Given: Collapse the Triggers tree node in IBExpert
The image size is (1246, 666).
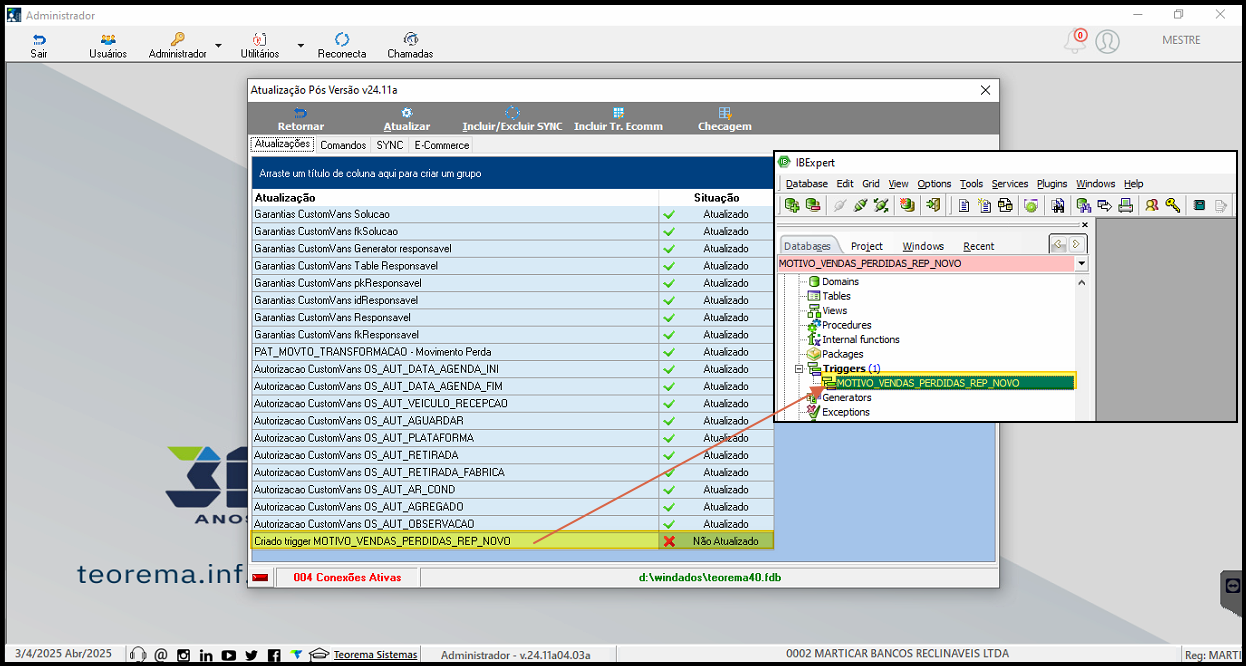Looking at the screenshot, I should pyautogui.click(x=799, y=369).
